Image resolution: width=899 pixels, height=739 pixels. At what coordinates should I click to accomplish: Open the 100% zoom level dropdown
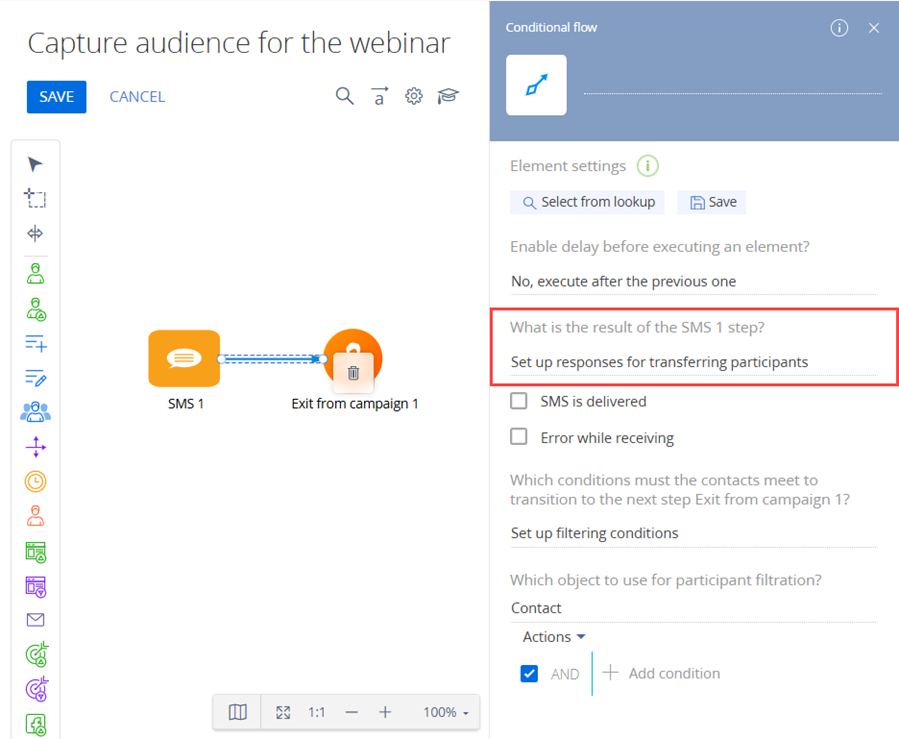pyautogui.click(x=446, y=712)
